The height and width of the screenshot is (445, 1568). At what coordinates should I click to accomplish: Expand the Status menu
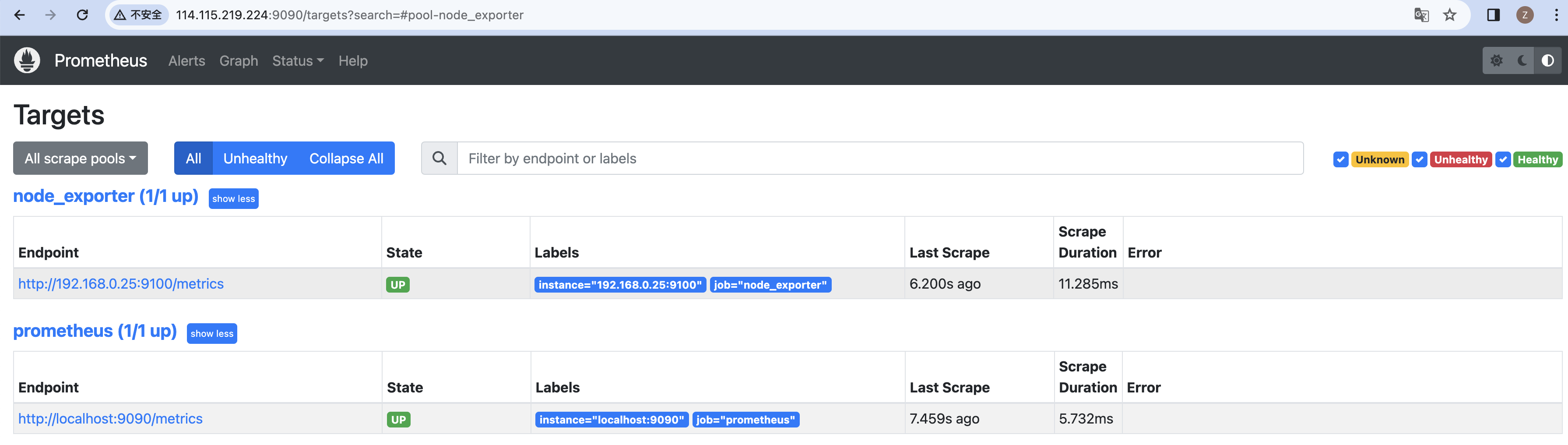298,61
